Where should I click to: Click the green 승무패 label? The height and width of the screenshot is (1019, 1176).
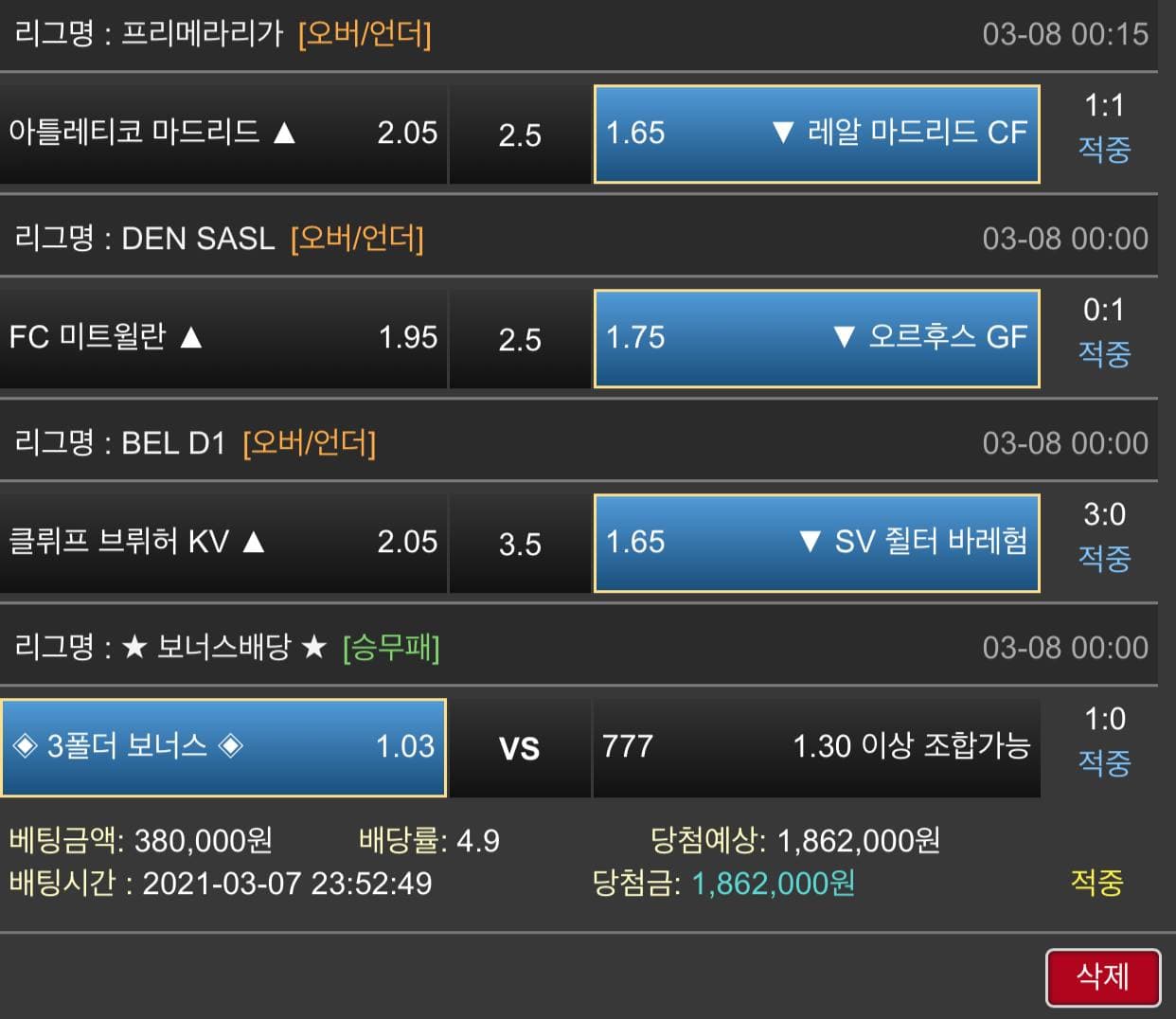[391, 648]
